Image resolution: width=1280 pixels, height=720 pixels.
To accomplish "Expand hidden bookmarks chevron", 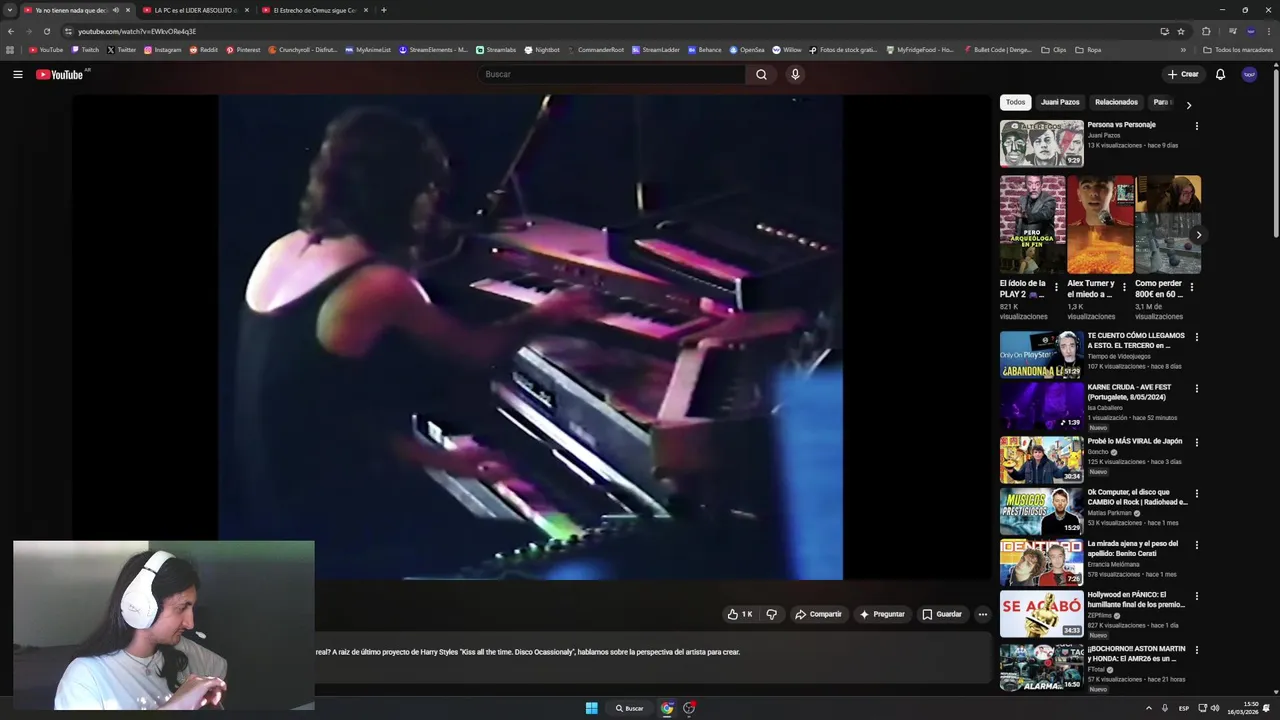I will [x=1183, y=49].
